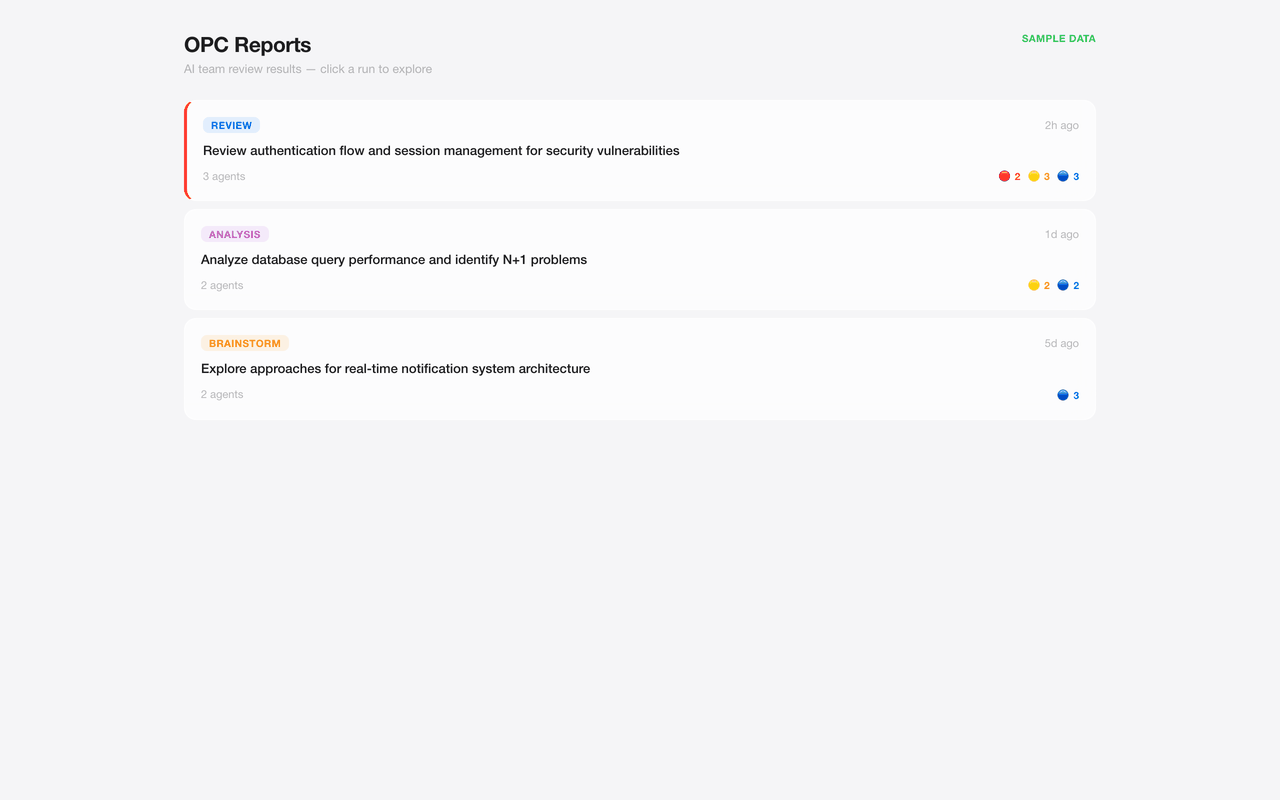This screenshot has height=800, width=1280.
Task: Click the "2 agents" label on the brainstorm run
Action: (222, 394)
